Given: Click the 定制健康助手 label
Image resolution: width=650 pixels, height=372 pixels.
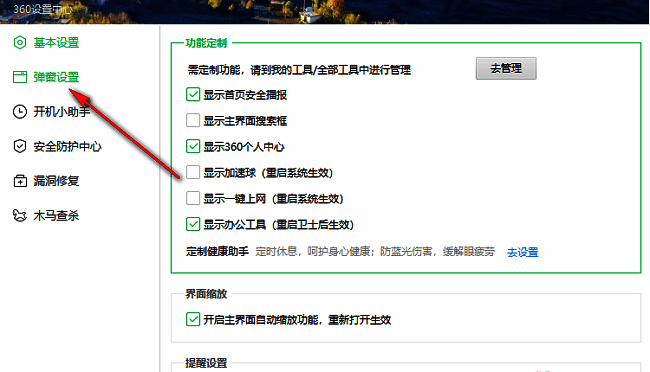Looking at the screenshot, I should pyautogui.click(x=217, y=252).
